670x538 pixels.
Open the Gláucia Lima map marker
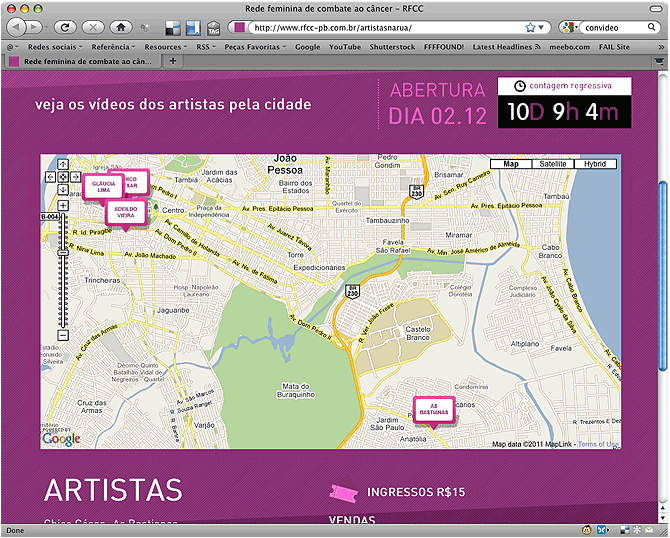[x=103, y=187]
